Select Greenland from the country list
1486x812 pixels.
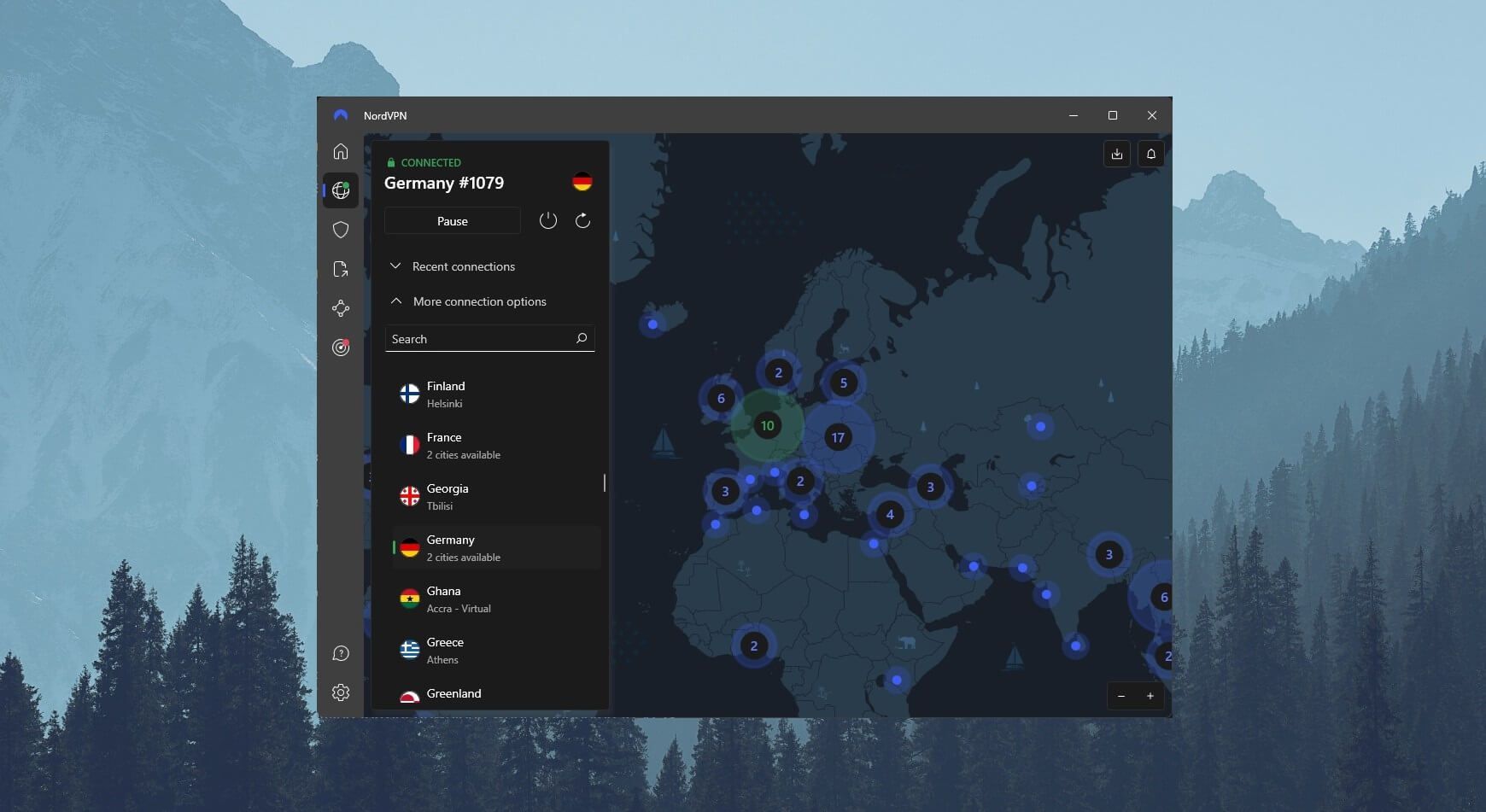point(495,695)
